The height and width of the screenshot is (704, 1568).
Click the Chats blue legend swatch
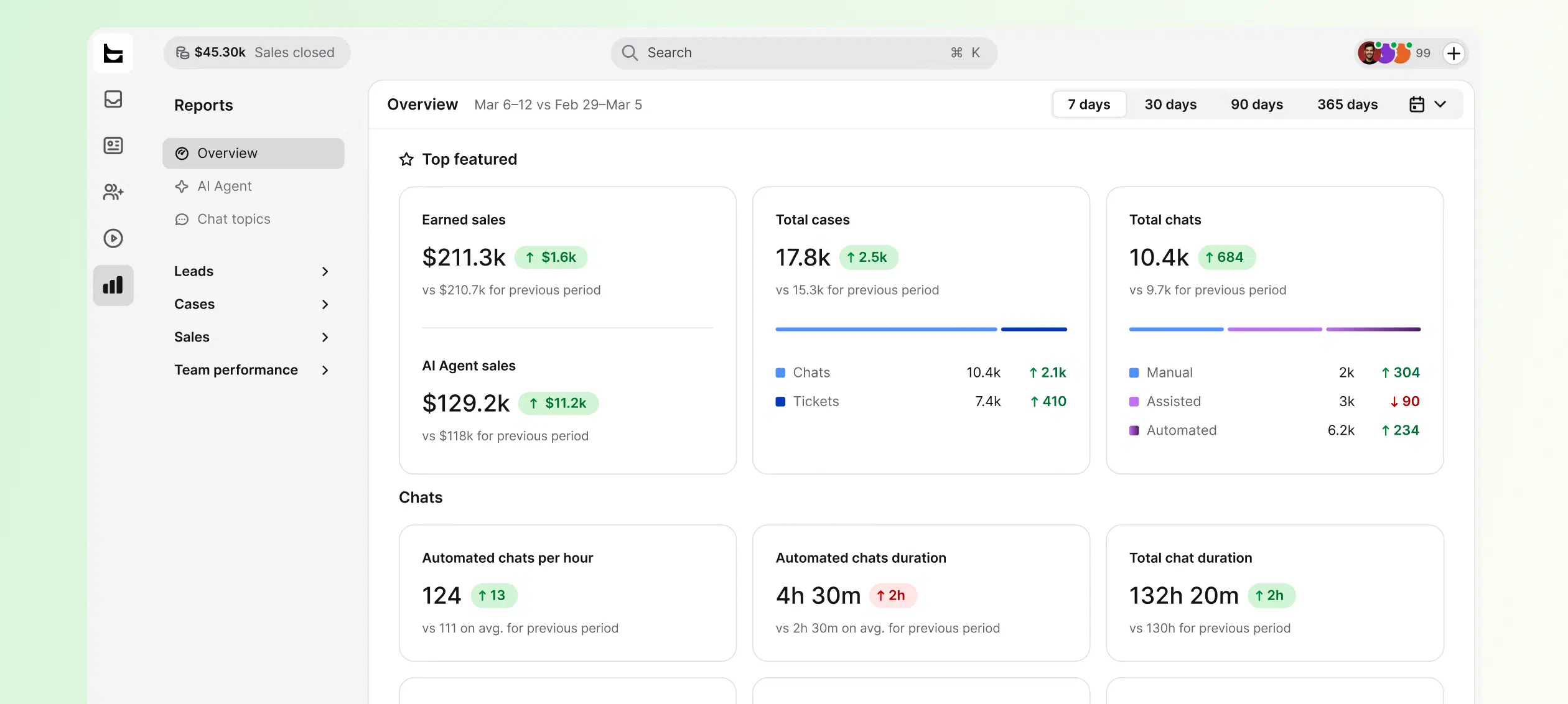coord(780,373)
